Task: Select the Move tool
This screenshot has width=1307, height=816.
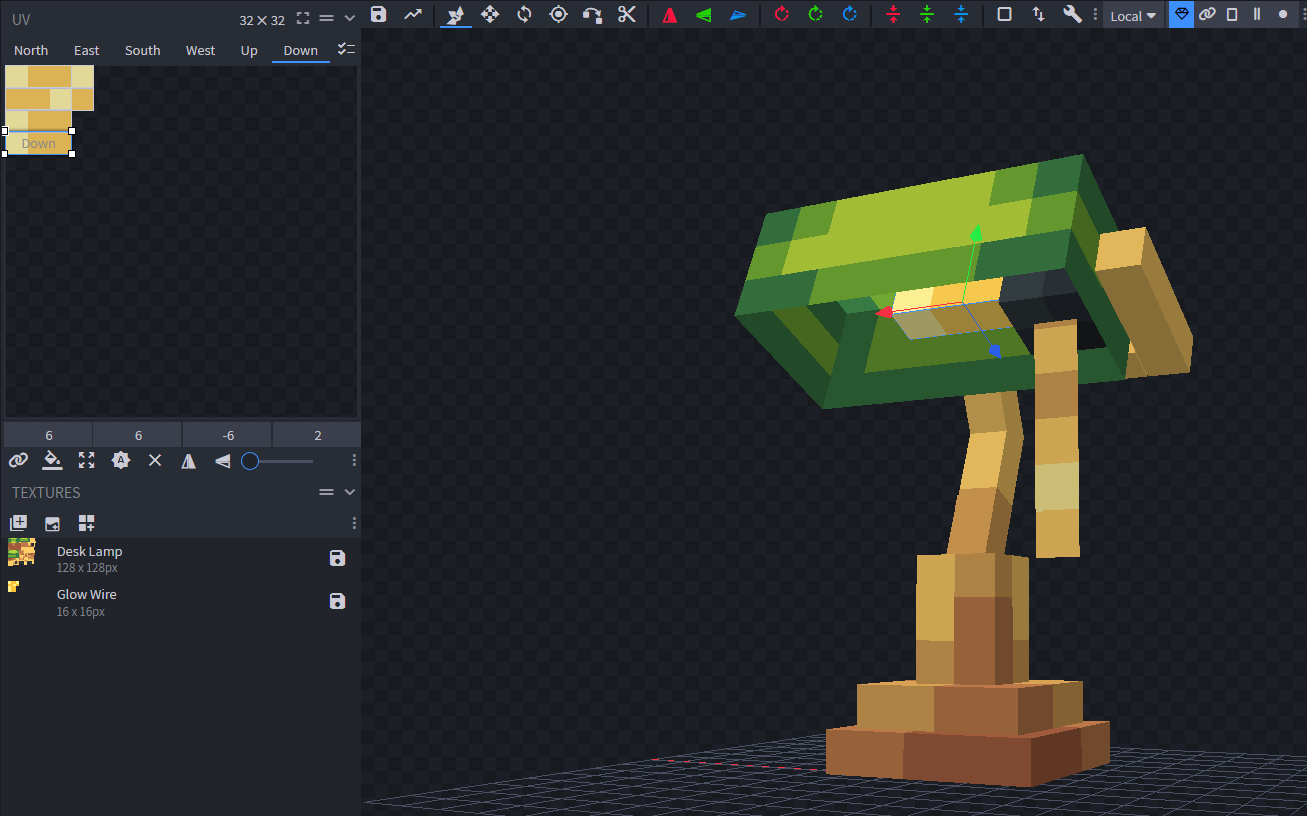Action: tap(456, 14)
